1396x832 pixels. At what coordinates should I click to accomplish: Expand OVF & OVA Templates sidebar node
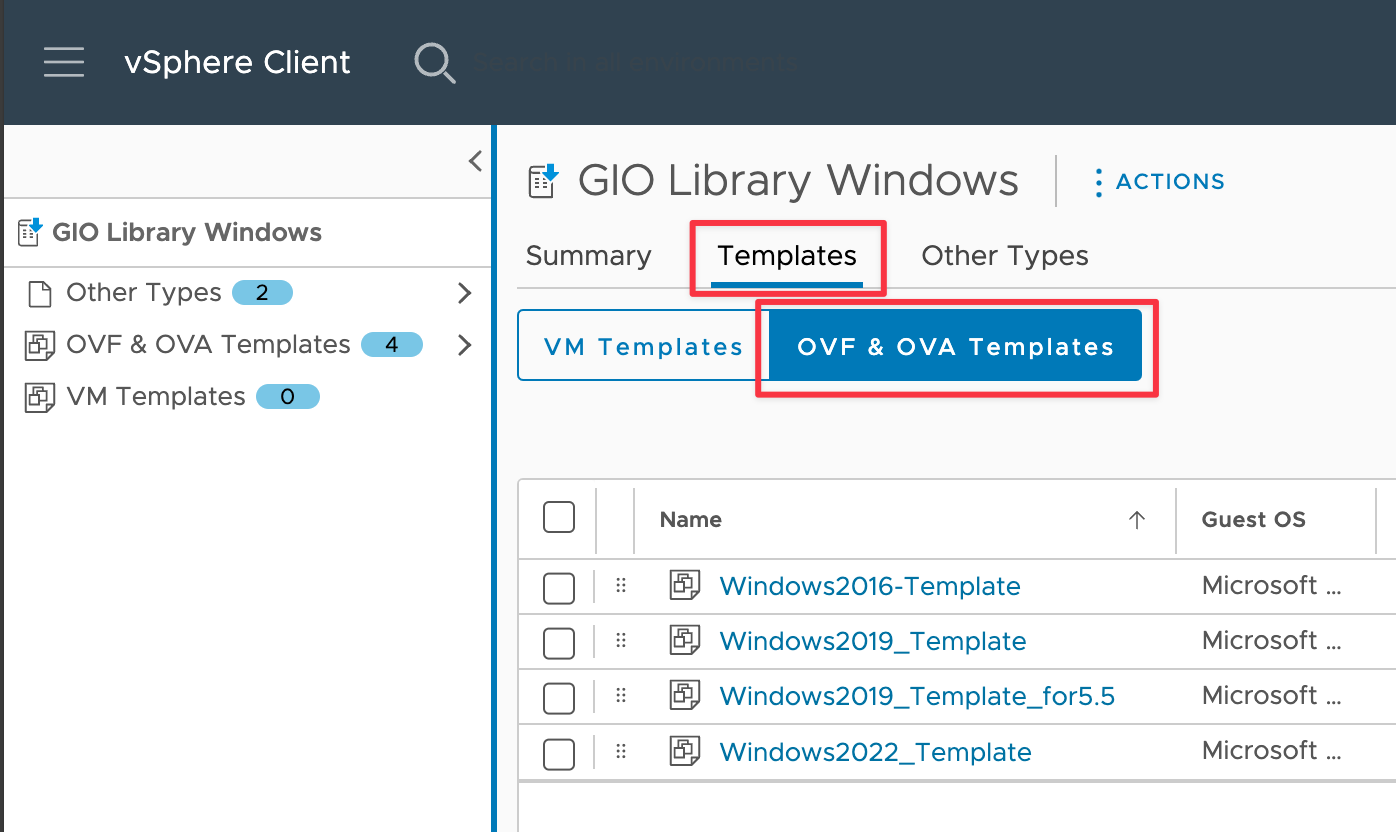tap(464, 345)
